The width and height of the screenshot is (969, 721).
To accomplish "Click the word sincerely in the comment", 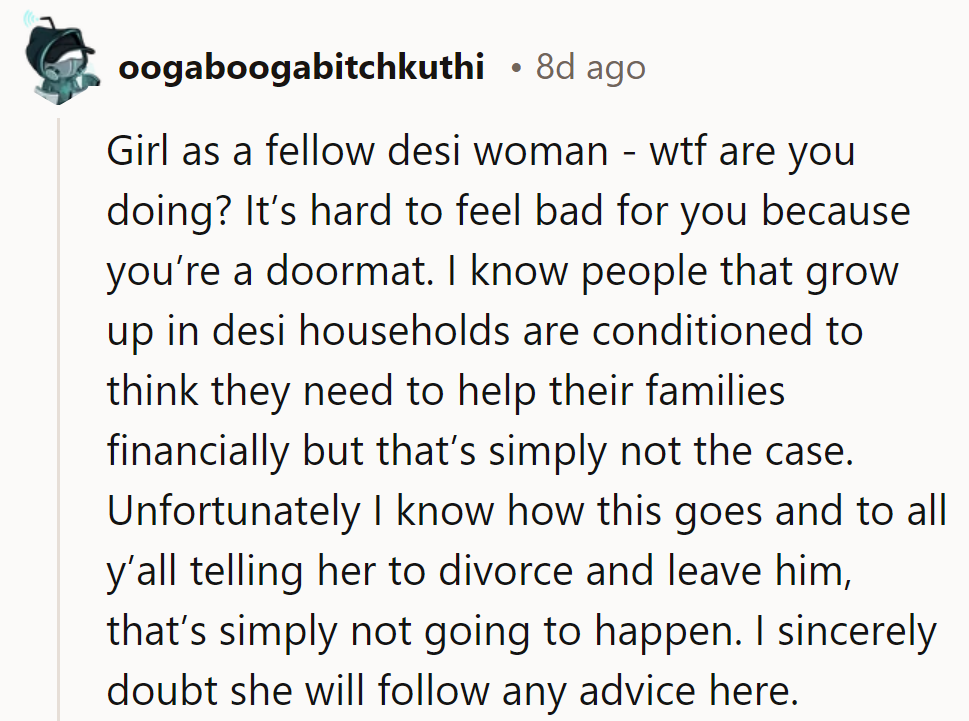I will point(857,631).
